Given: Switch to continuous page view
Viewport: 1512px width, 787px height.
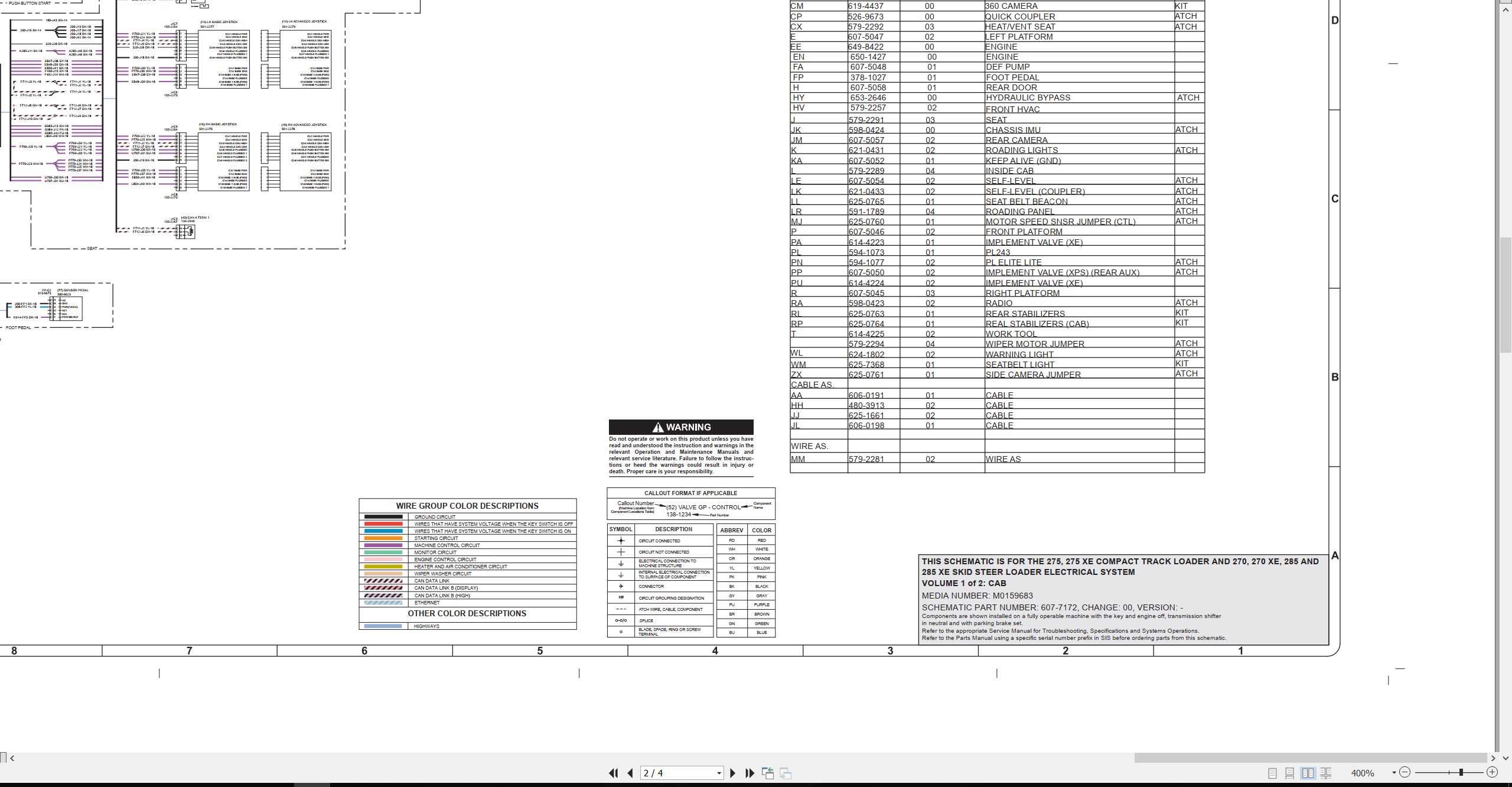Looking at the screenshot, I should click(x=1290, y=773).
